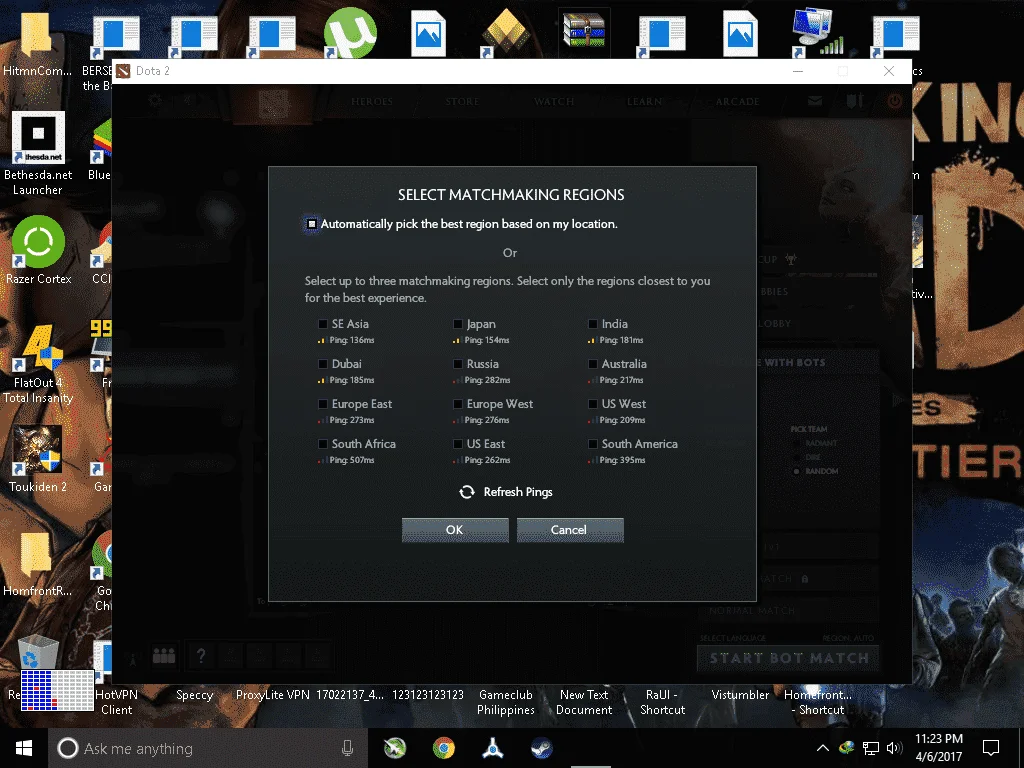This screenshot has height=768, width=1024.
Task: Open the Windows Start menu
Action: pos(24,748)
